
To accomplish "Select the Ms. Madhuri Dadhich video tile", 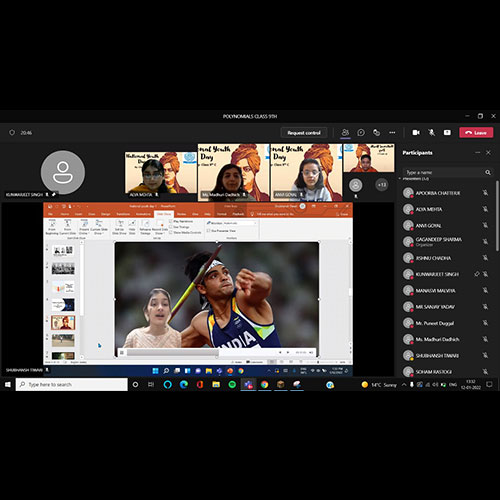I will [x=233, y=172].
